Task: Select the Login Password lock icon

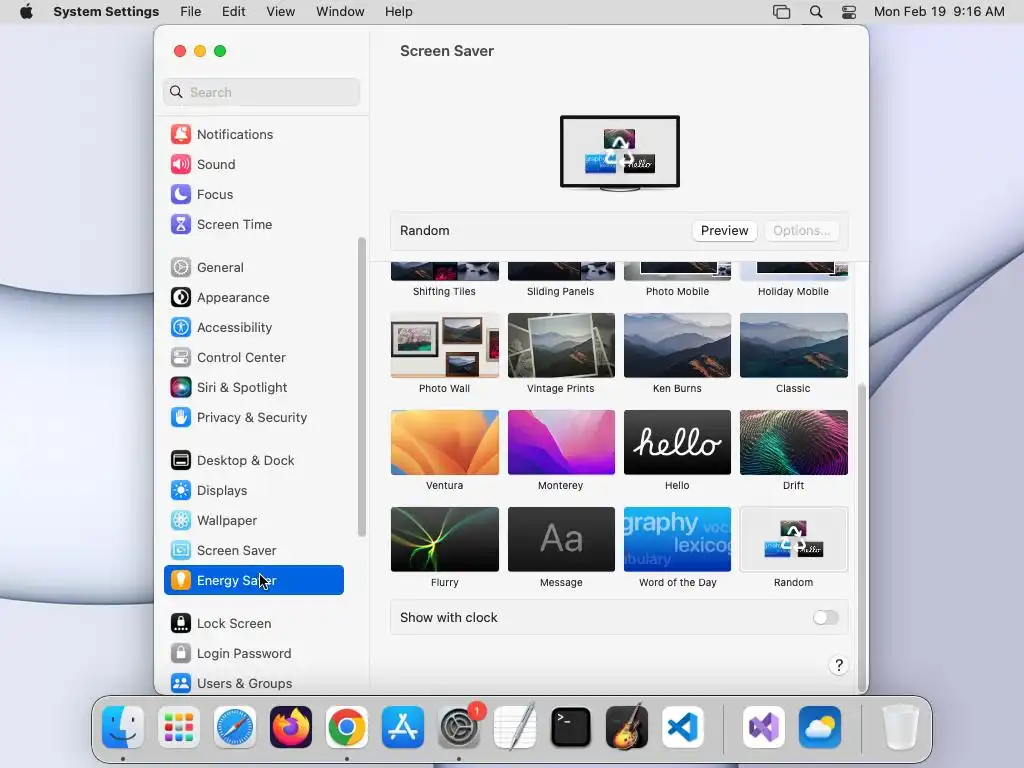Action: (181, 654)
